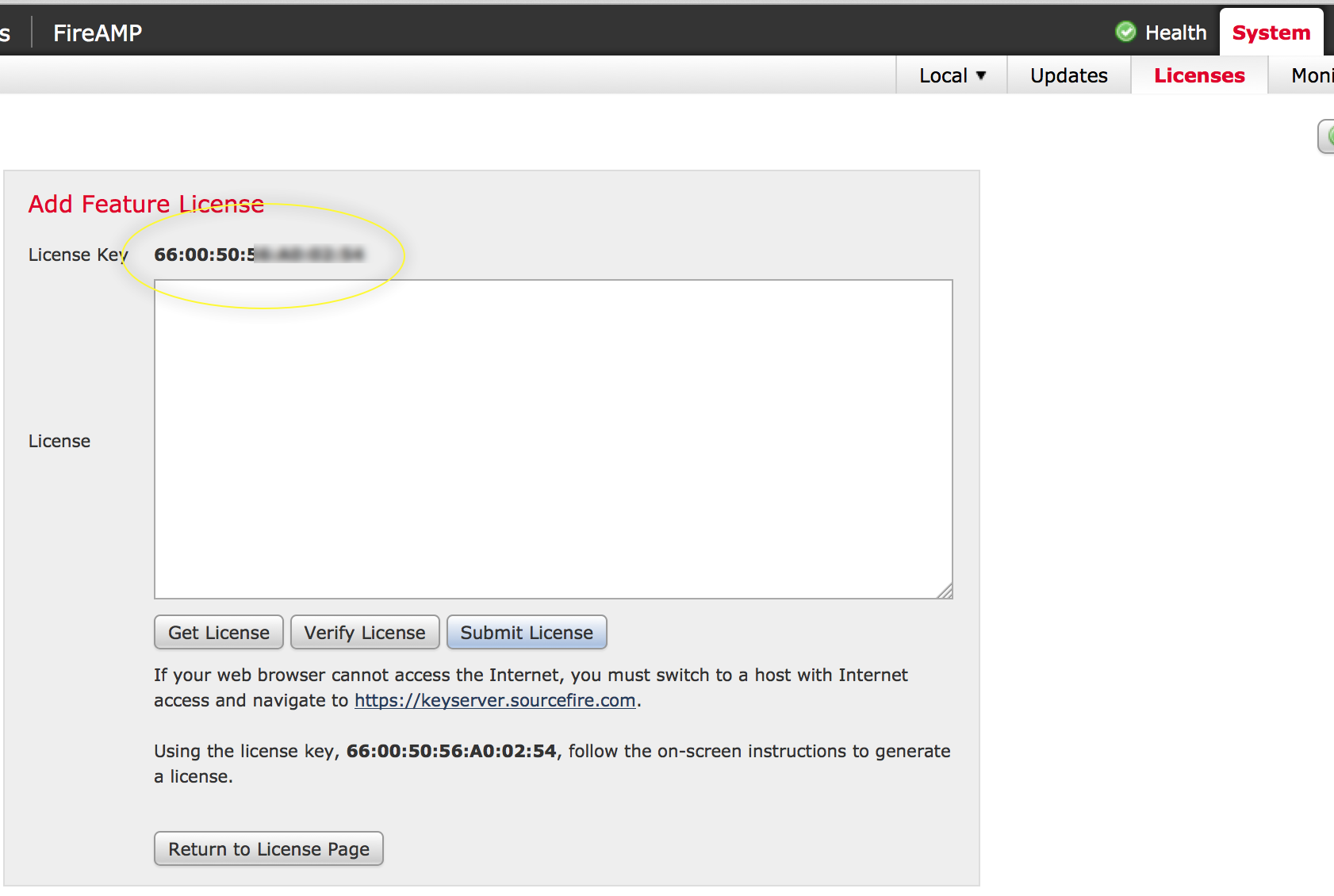Screen dimensions: 1334x896
Task: Click the blurred License Key value
Action: pyautogui.click(x=259, y=255)
